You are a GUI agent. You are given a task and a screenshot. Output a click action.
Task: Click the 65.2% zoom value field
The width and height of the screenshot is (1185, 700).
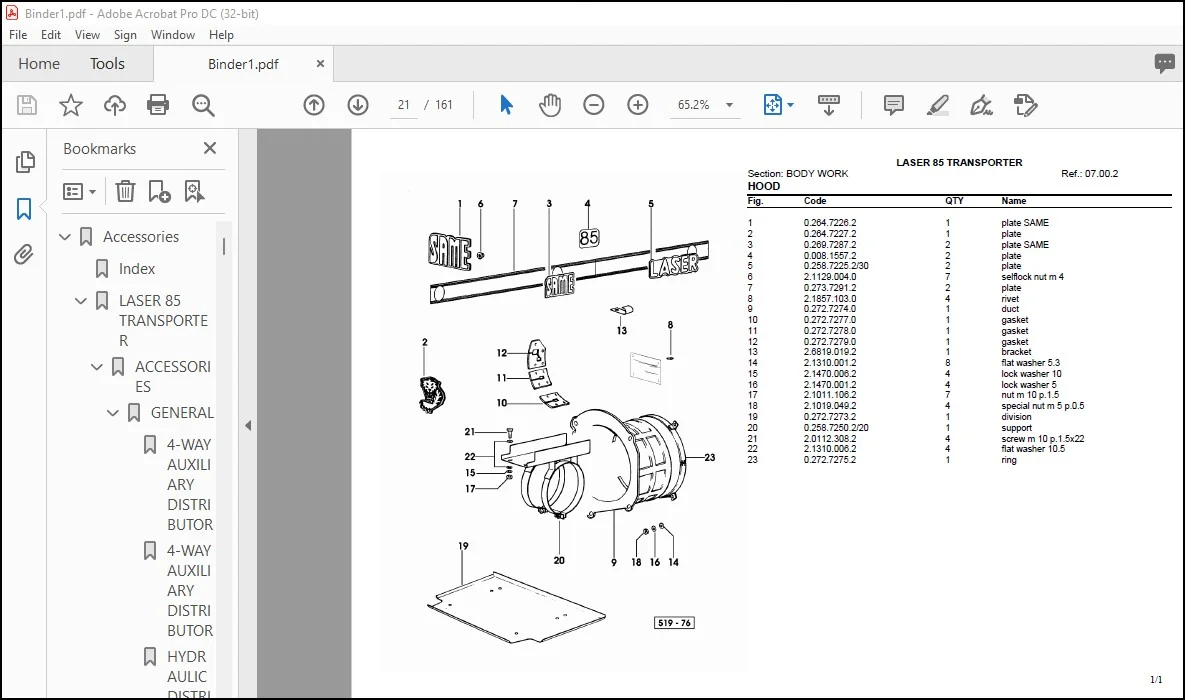pyautogui.click(x=694, y=105)
